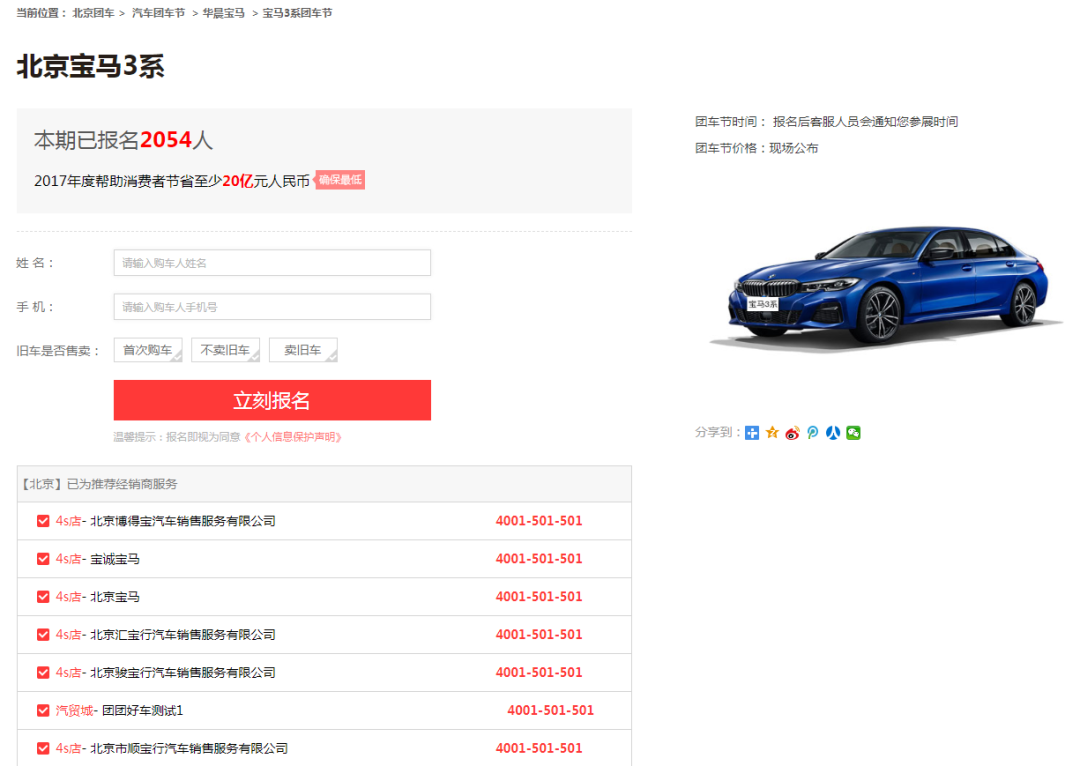Click the 北京宝马3系 page heading
This screenshot has width=1080, height=766.
(x=90, y=67)
